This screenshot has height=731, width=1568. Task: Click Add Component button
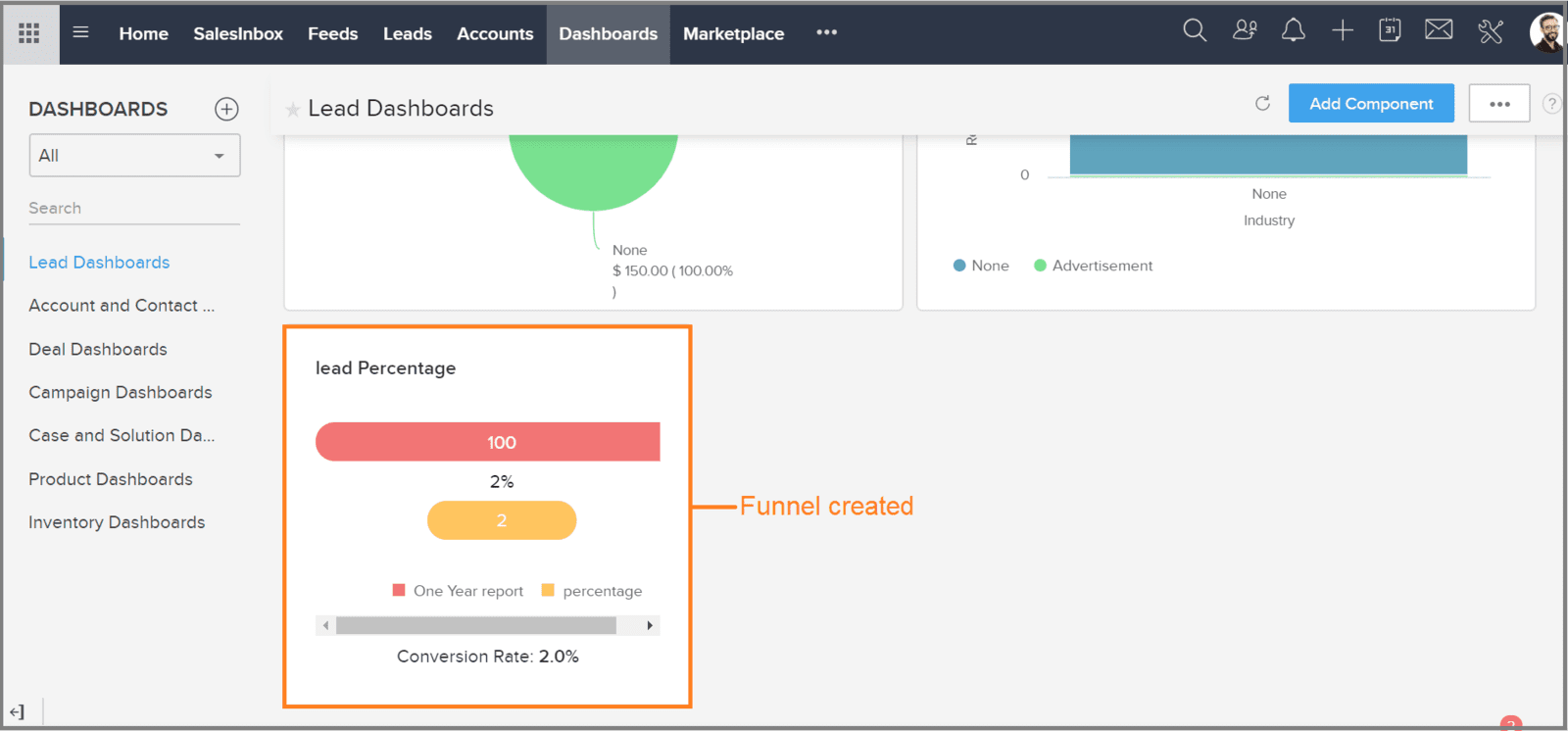[x=1371, y=103]
